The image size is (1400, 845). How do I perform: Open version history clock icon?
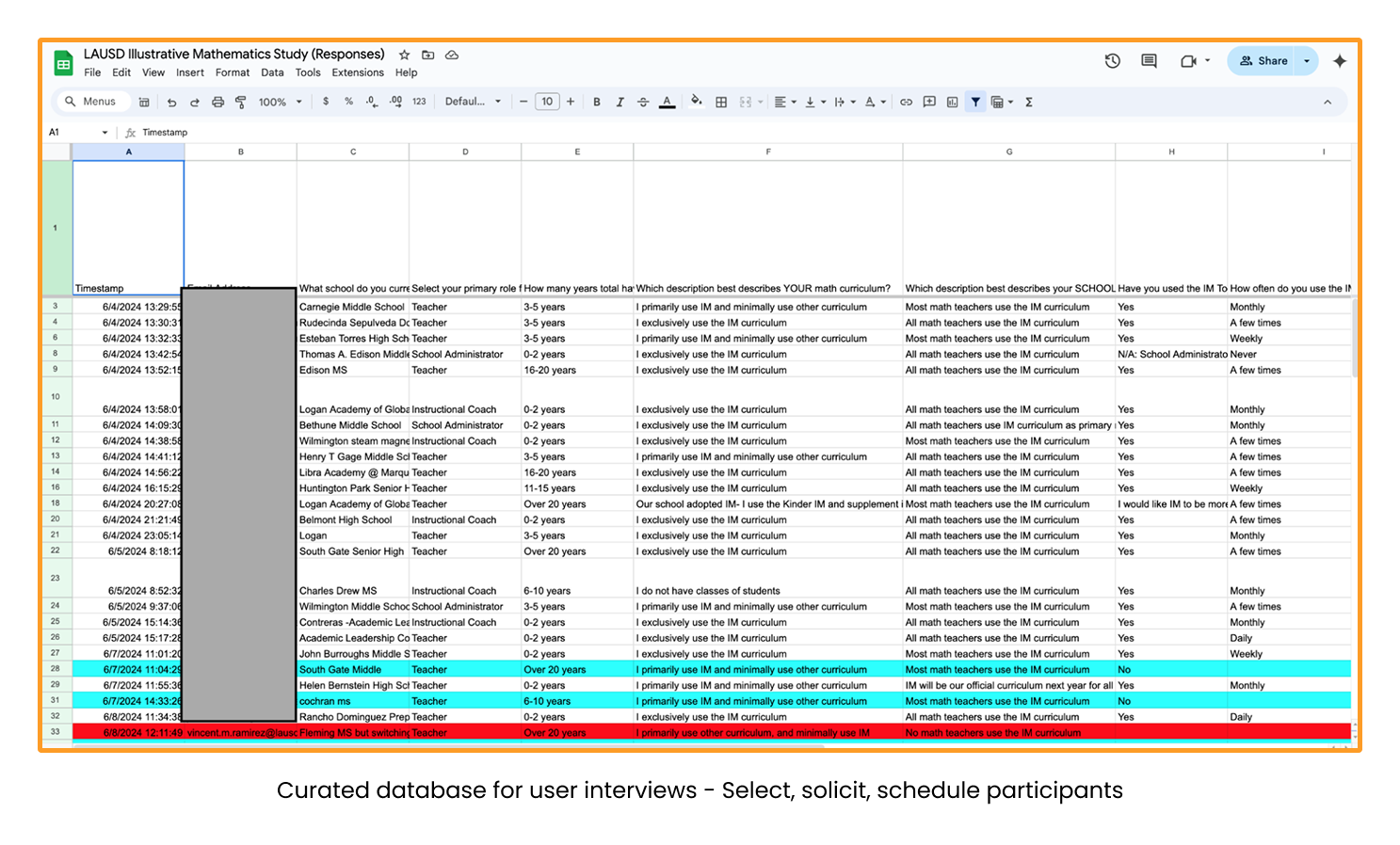[x=1112, y=61]
